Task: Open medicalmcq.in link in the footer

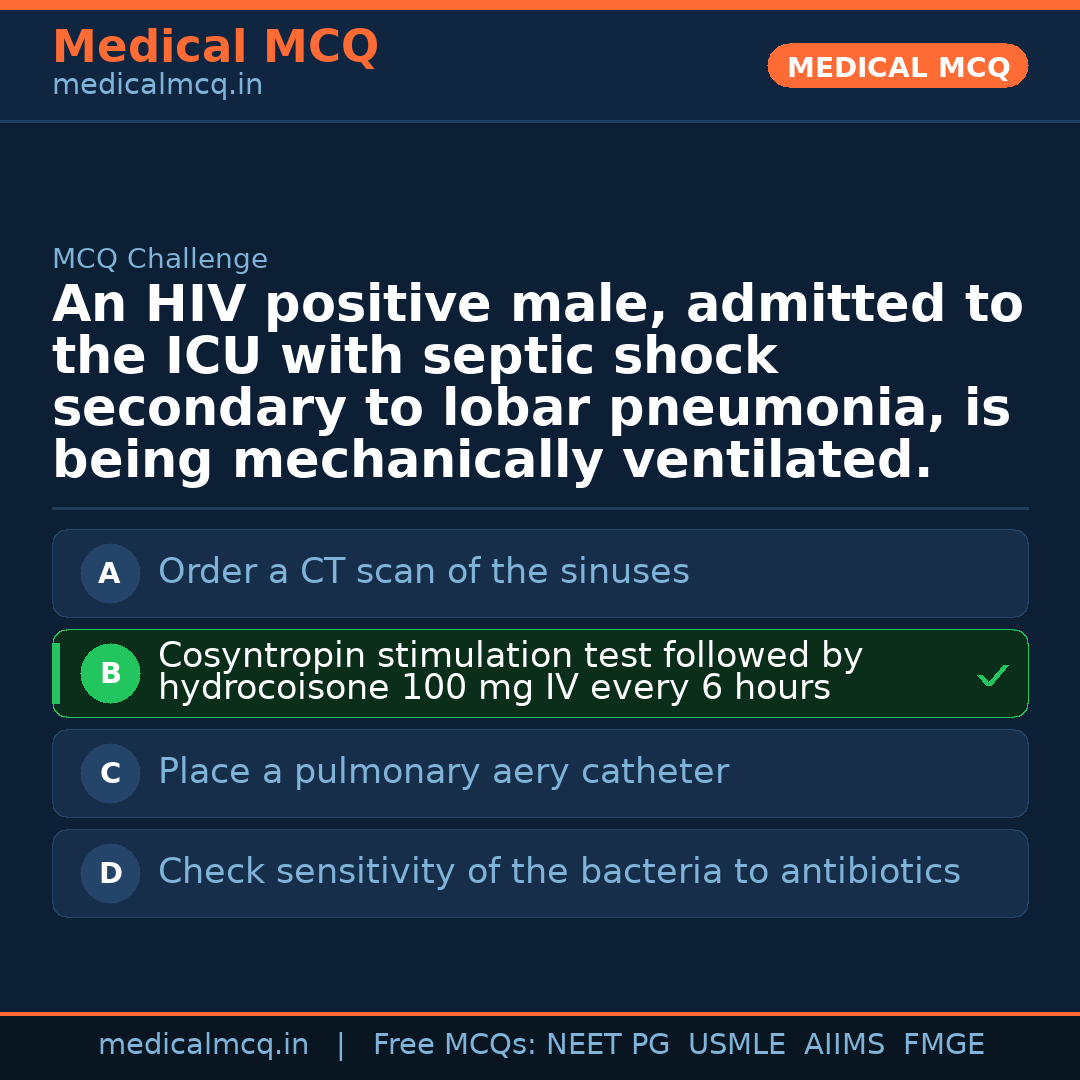Action: 203,1045
